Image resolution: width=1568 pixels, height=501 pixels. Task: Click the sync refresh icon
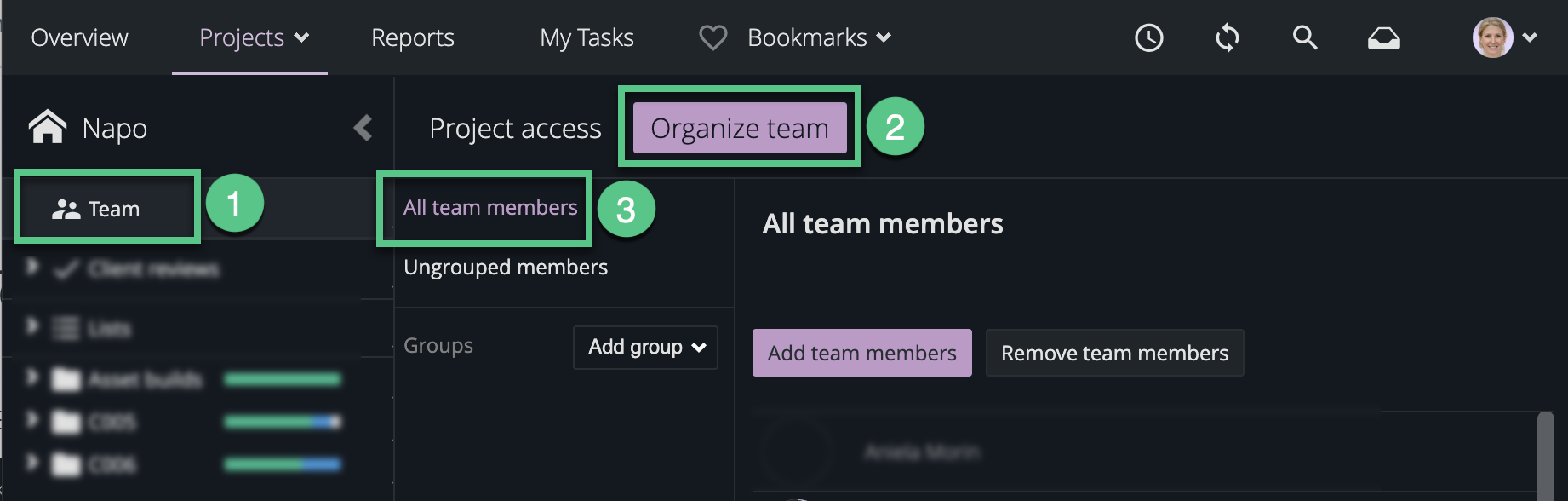pos(1227,37)
